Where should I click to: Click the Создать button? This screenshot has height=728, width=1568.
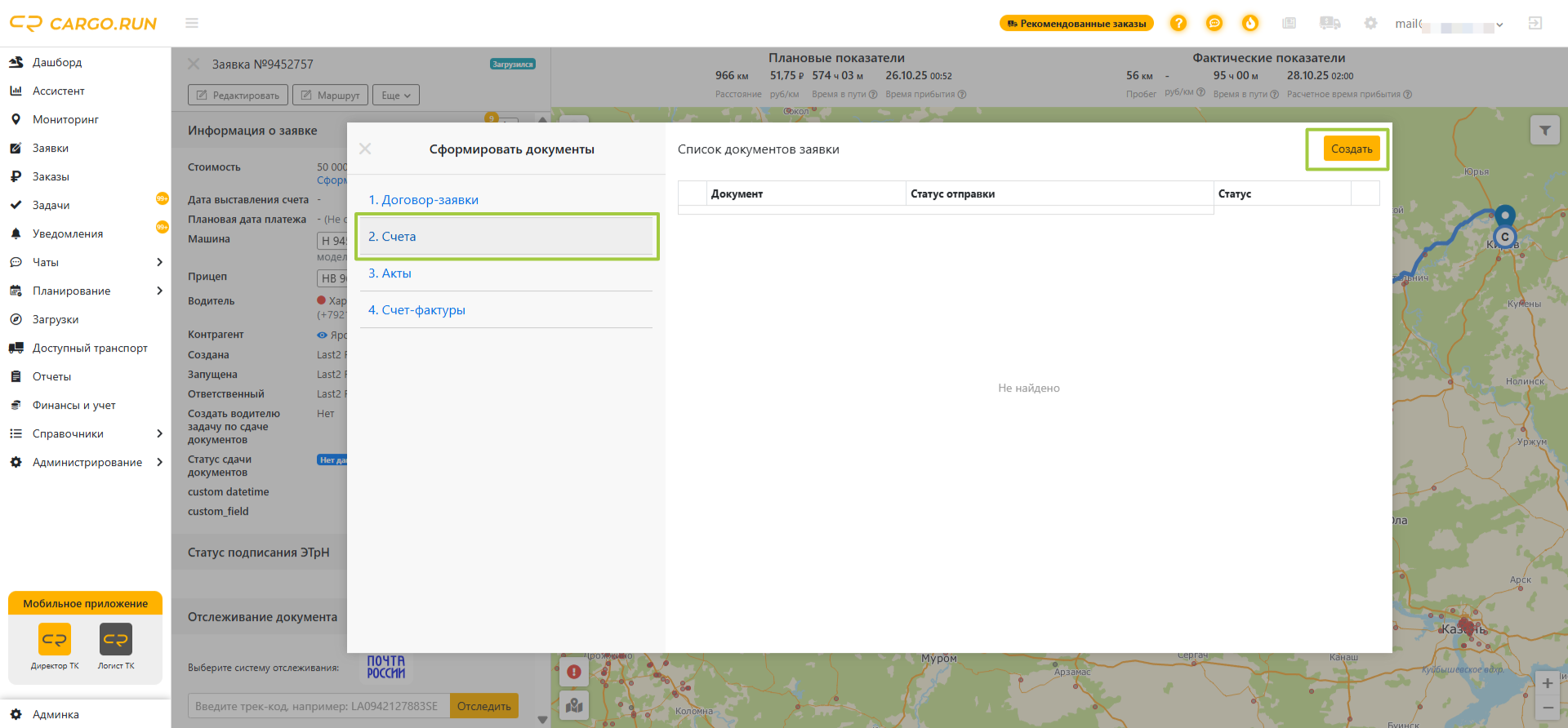(x=1352, y=149)
